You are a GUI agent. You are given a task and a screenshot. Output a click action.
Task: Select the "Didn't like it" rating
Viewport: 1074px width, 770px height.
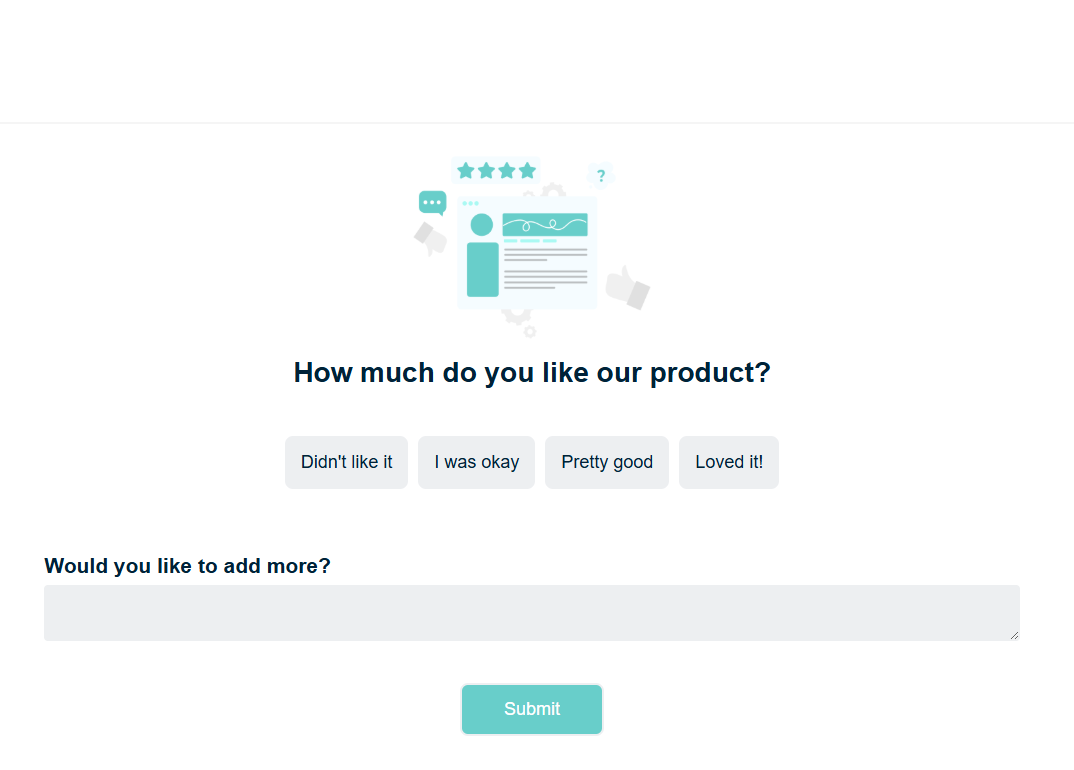pos(346,462)
